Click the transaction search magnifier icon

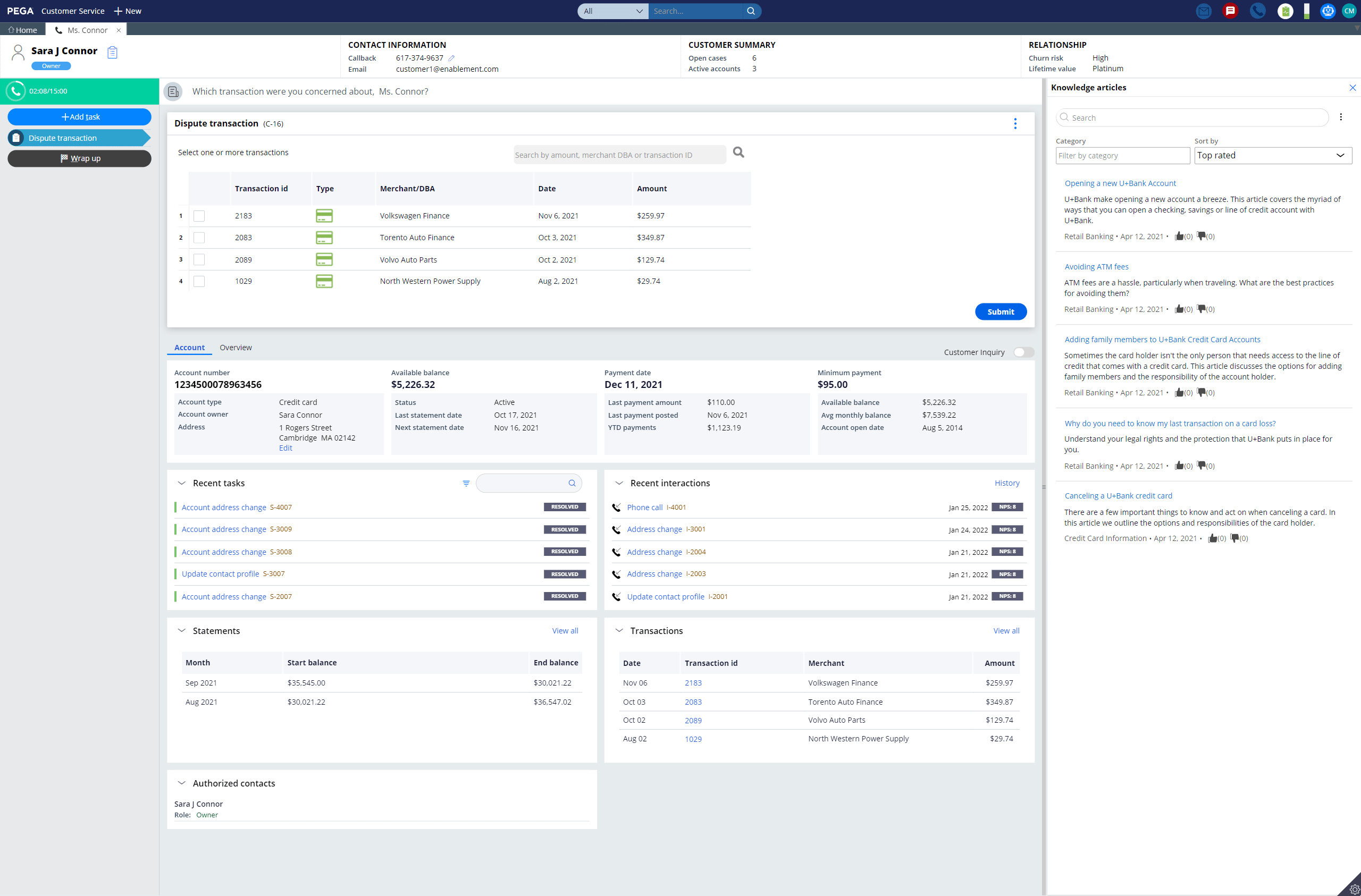point(738,152)
